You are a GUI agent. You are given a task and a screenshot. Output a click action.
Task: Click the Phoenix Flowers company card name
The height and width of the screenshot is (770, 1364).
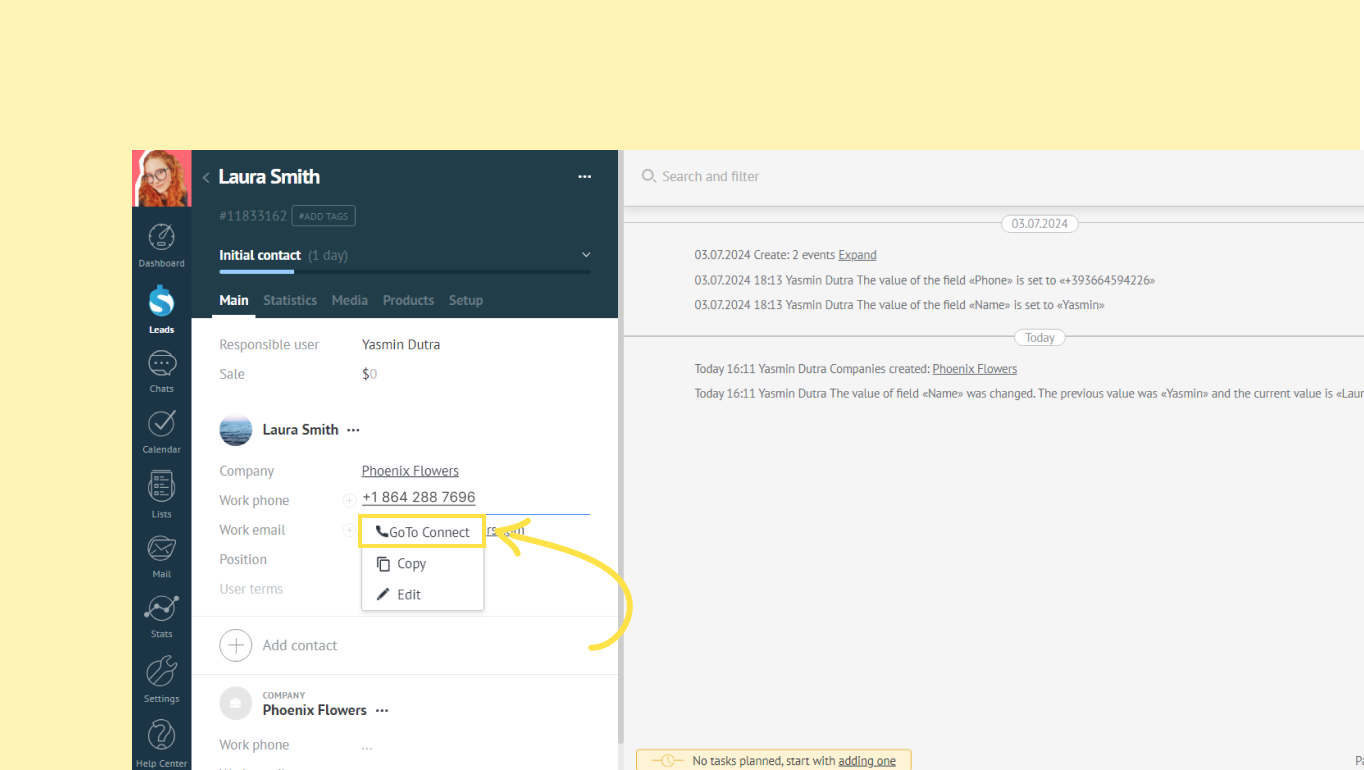pos(315,711)
